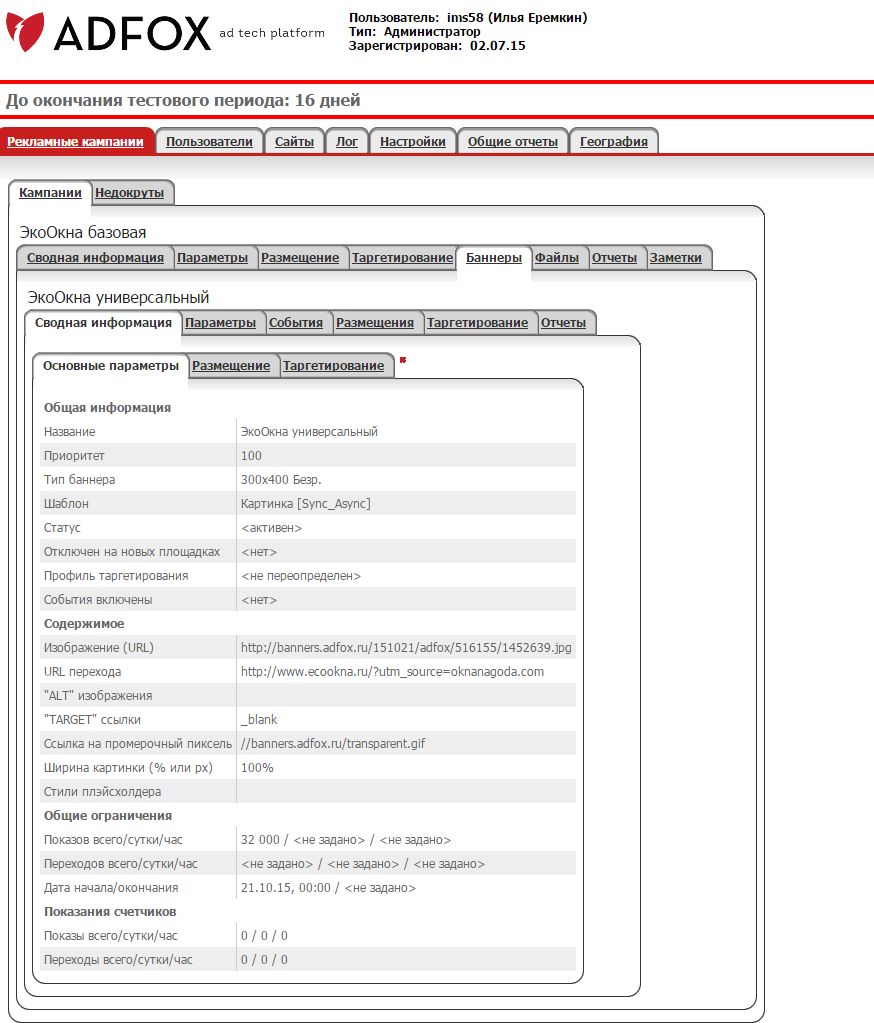
Task: Click the Переходы всего/сутки/час counter values
Action: 264,960
